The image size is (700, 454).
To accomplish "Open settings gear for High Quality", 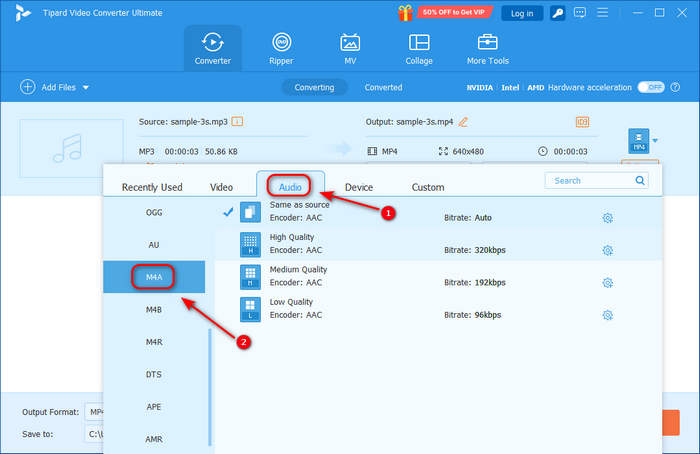I will click(607, 250).
